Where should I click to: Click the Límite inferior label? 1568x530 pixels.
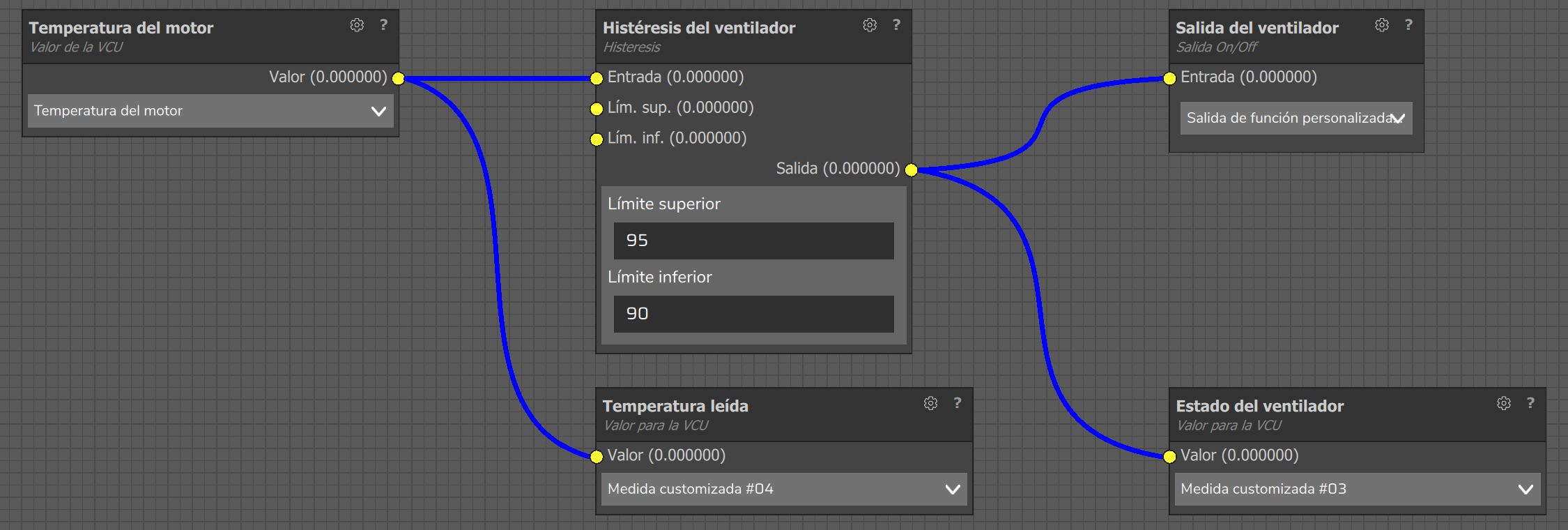(x=660, y=277)
